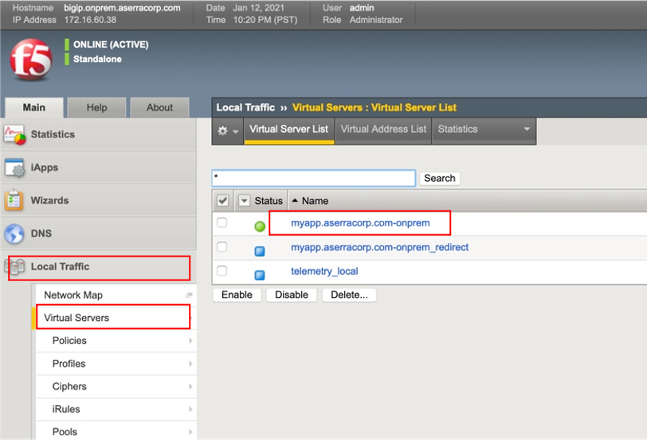
Task: Click blue status icon for telemetry_local
Action: pyautogui.click(x=260, y=273)
